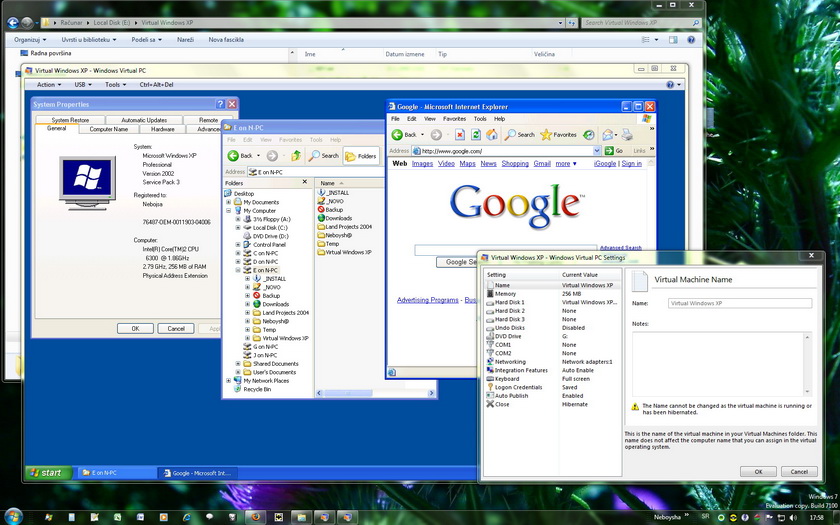The width and height of the screenshot is (840, 525).
Task: Click the Up folder icon in Explorer toolbar
Action: [296, 156]
